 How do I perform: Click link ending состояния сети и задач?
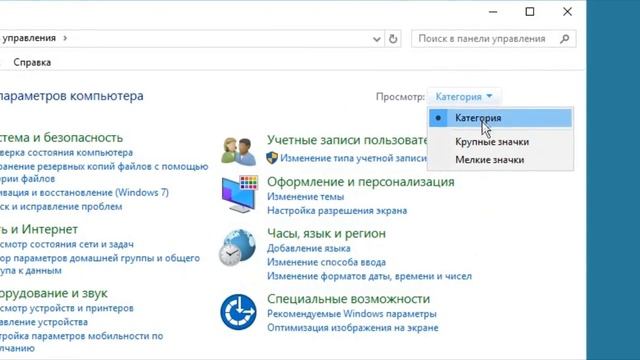[x=67, y=244]
